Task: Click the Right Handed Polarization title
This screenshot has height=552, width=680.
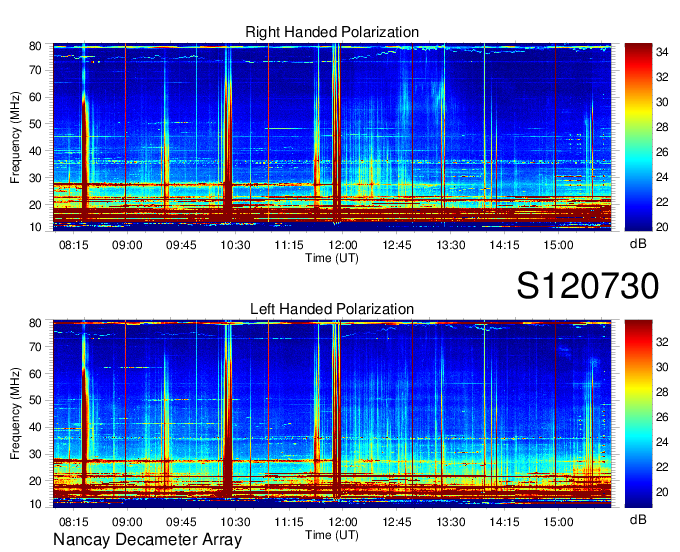Action: 332,32
